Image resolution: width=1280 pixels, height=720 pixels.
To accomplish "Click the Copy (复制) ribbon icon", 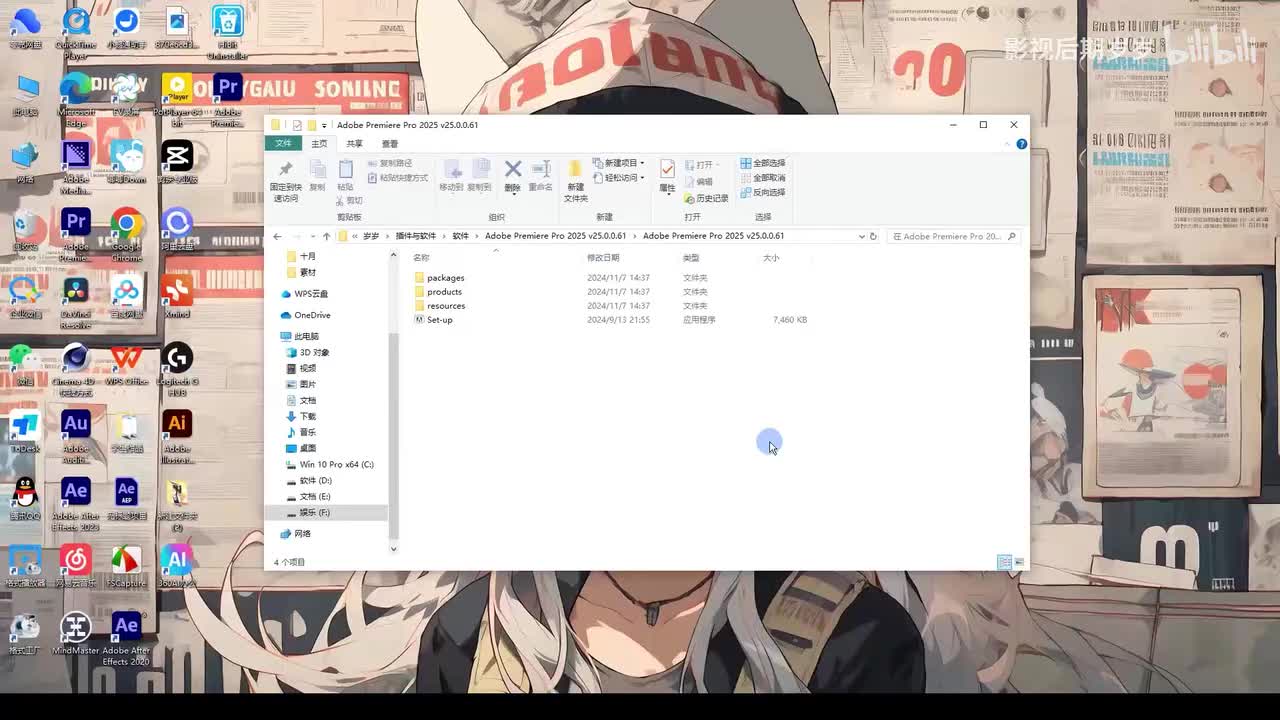I will click(x=317, y=175).
